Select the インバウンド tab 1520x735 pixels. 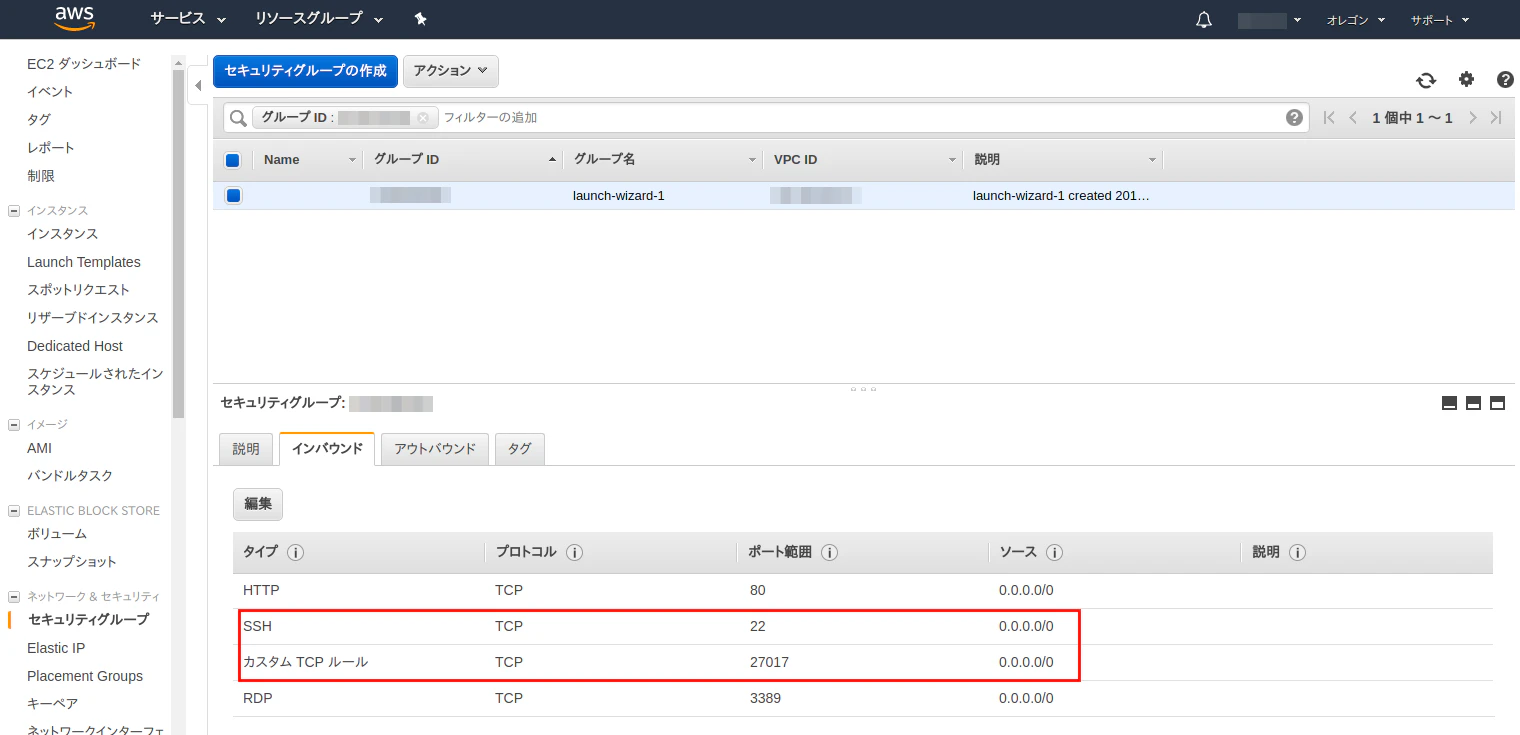pos(327,449)
